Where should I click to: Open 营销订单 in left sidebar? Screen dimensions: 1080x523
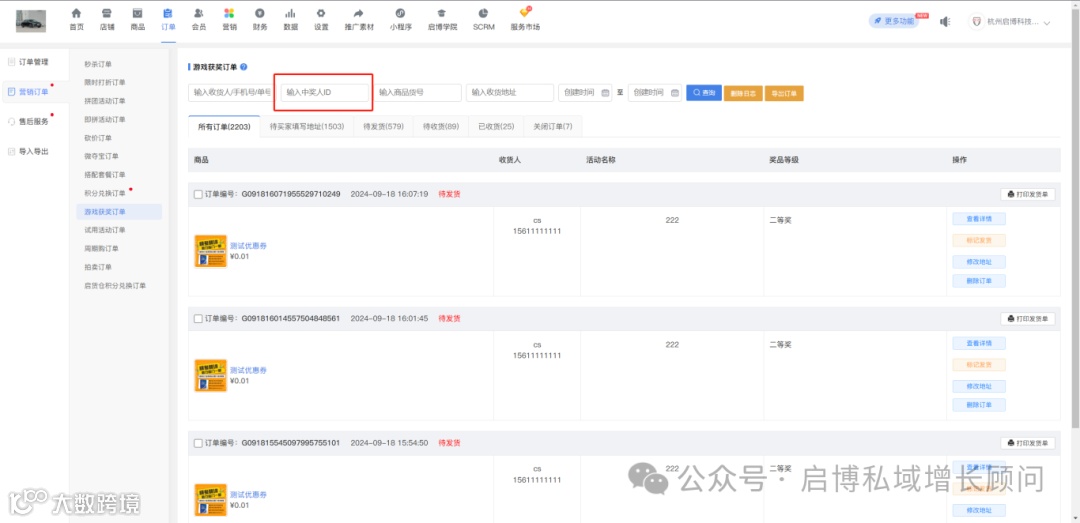[x=32, y=92]
